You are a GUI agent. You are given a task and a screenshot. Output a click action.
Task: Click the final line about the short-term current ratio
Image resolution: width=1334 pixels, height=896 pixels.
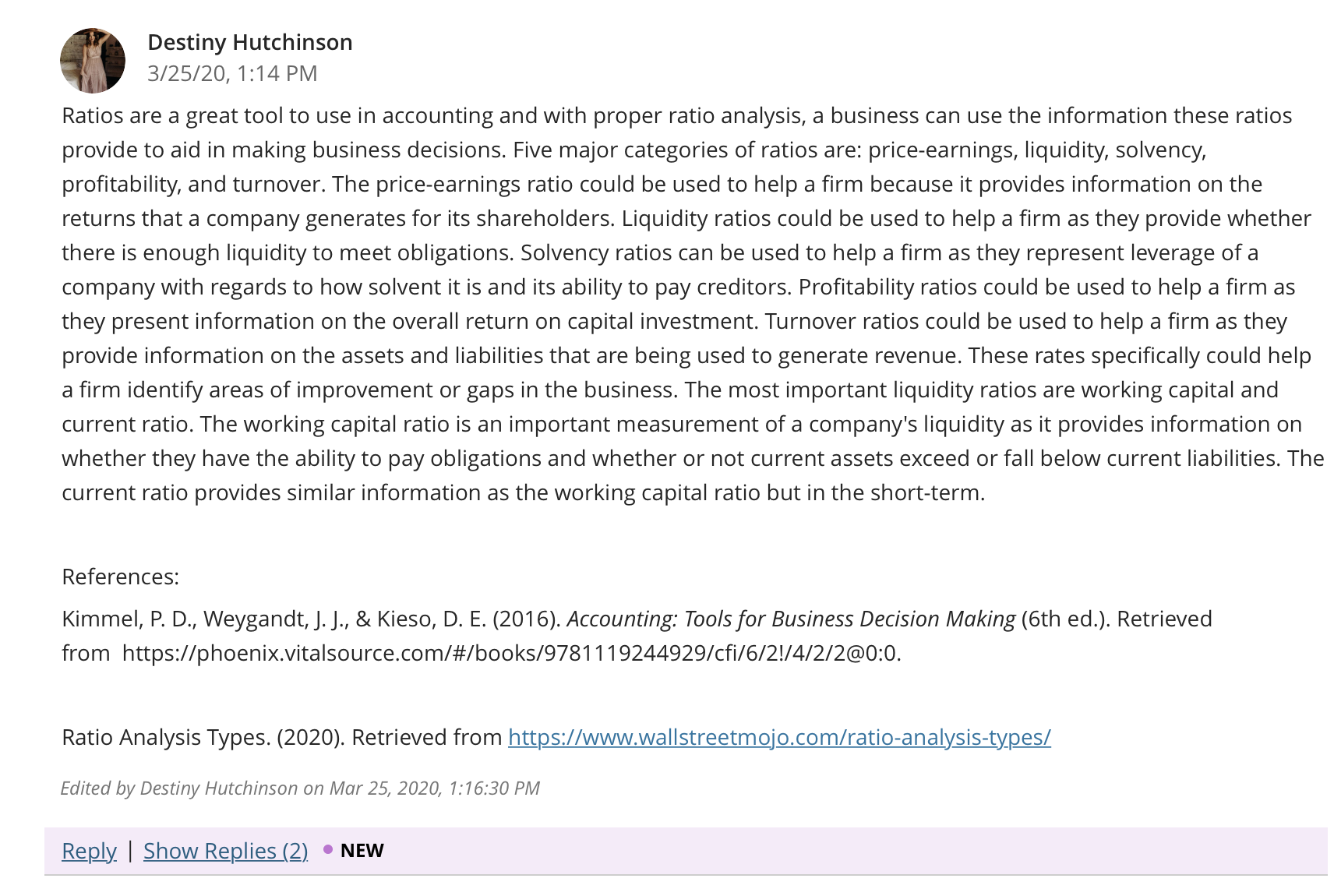point(524,492)
